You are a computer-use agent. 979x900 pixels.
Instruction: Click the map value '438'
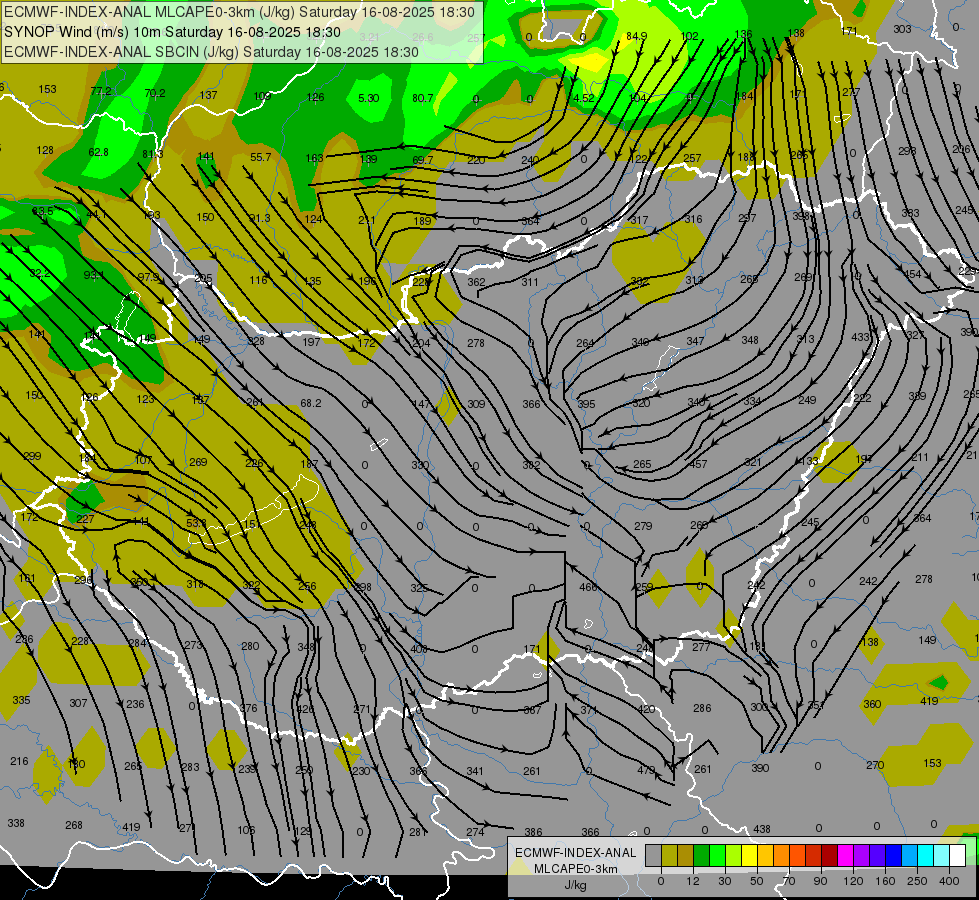click(762, 829)
